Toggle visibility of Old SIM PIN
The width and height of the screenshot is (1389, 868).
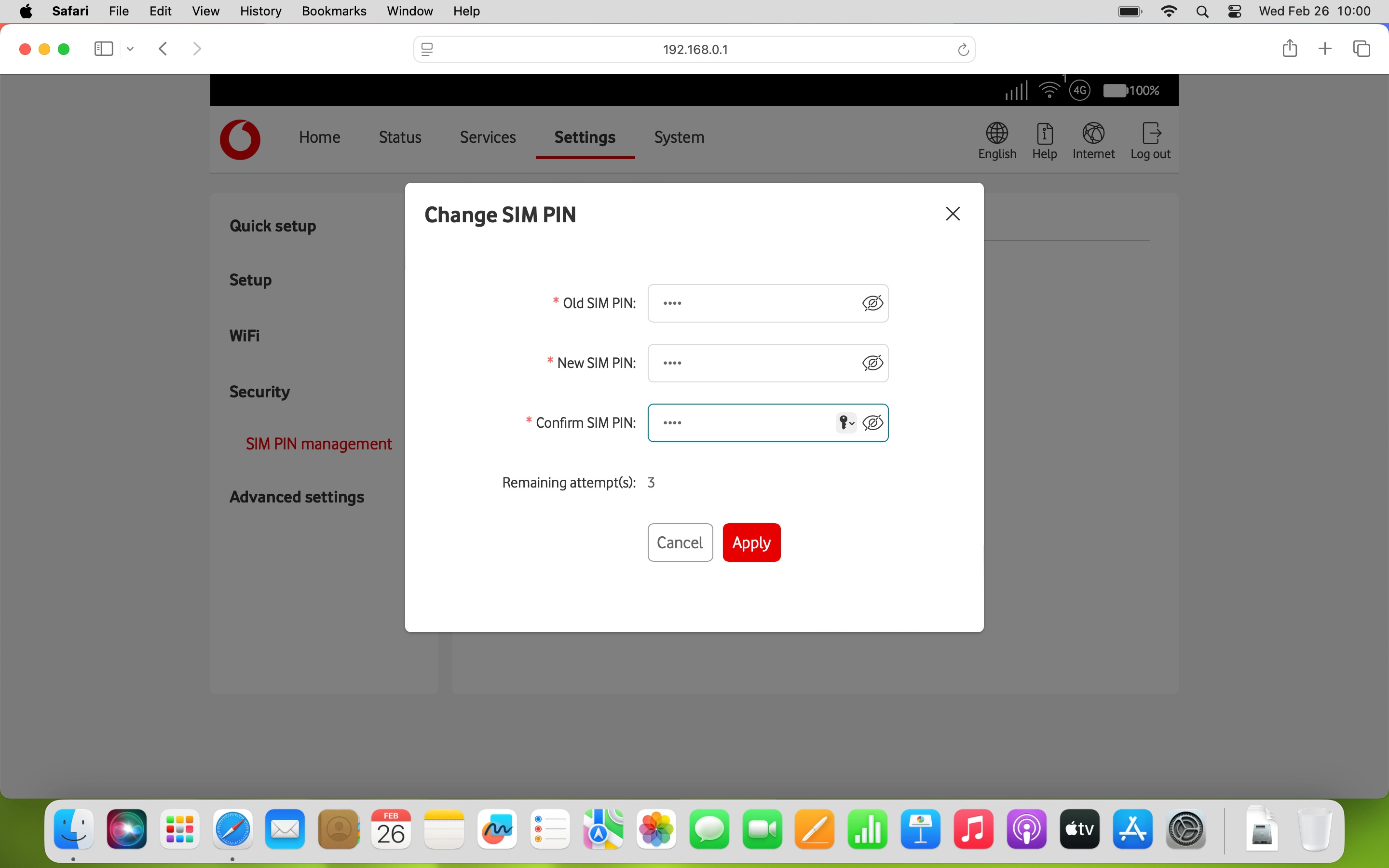point(872,303)
